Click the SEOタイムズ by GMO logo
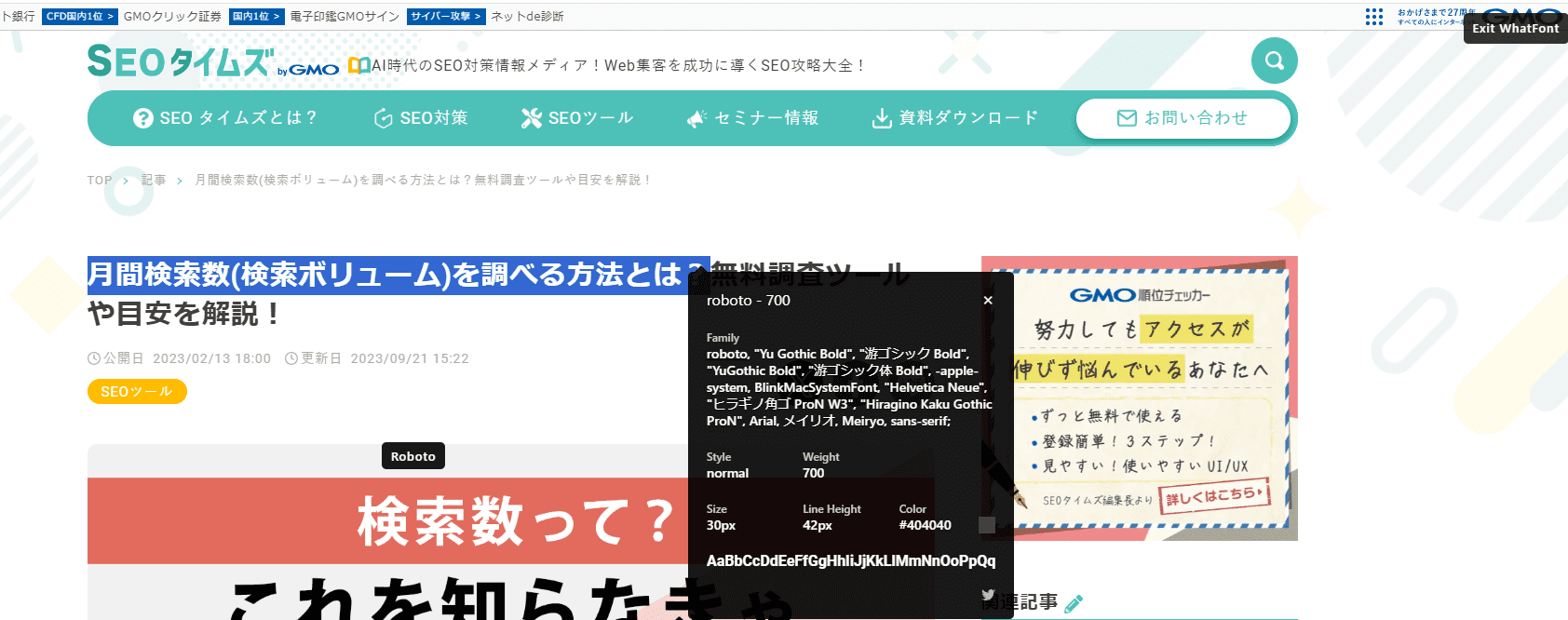This screenshot has width=1568, height=620. point(212,61)
